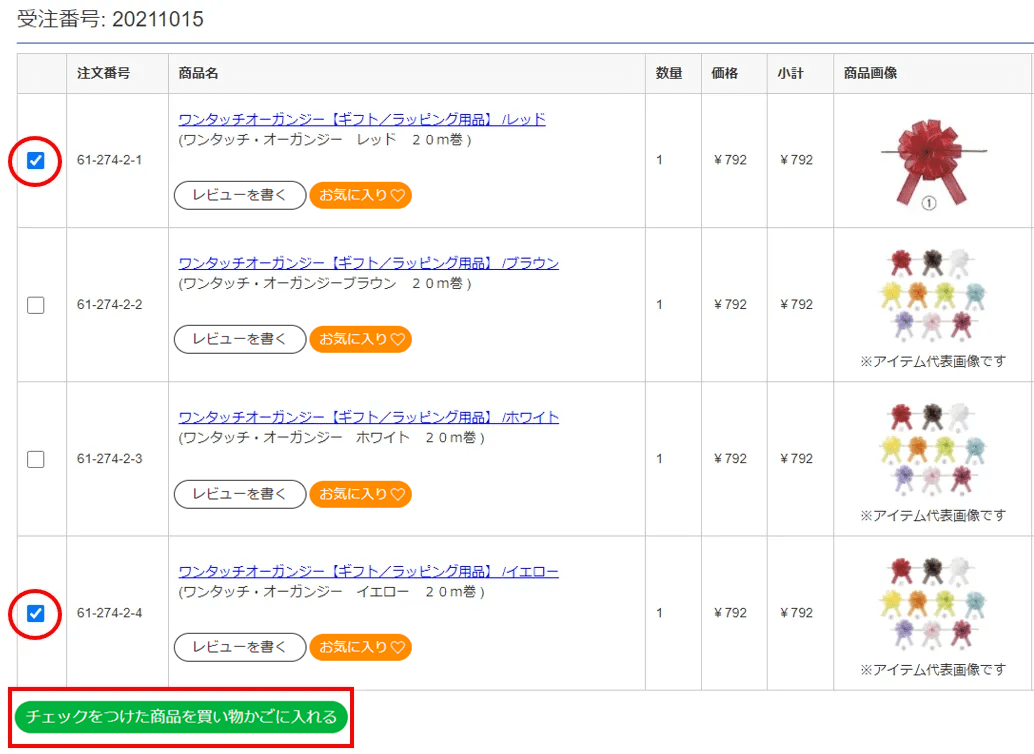
Task: Click レビューを書く for the イエロー item
Action: [240, 647]
